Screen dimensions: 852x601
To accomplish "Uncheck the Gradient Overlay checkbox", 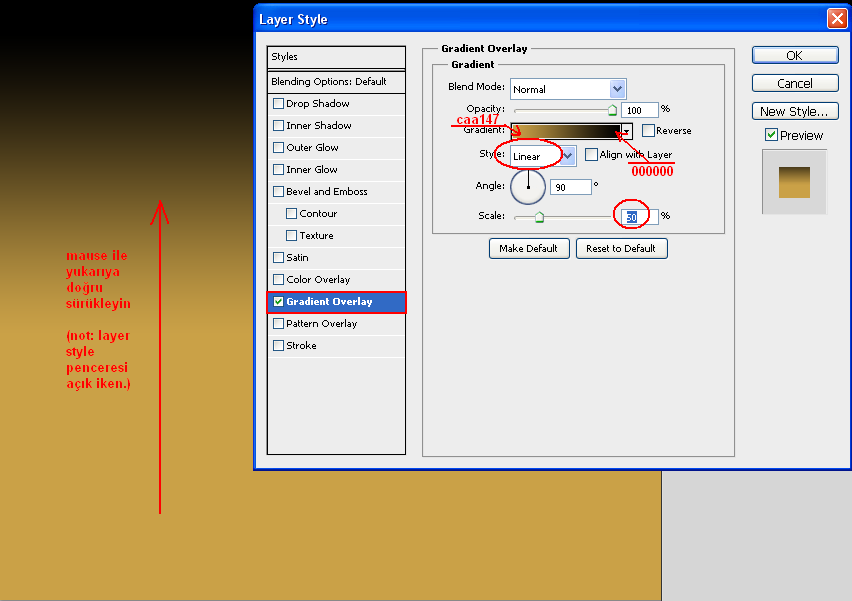I will (278, 302).
